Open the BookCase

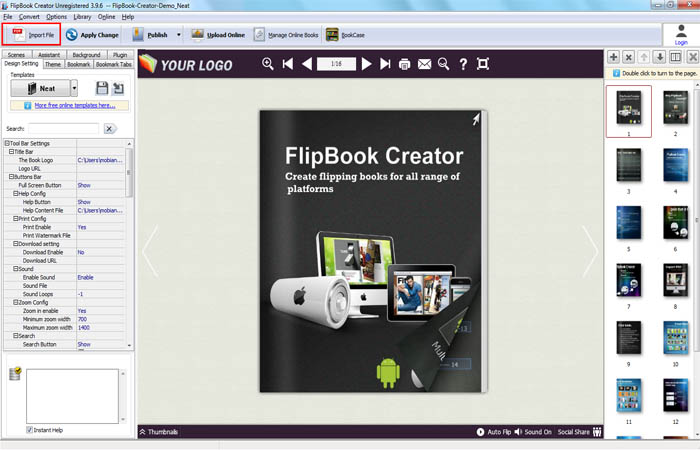coord(346,35)
